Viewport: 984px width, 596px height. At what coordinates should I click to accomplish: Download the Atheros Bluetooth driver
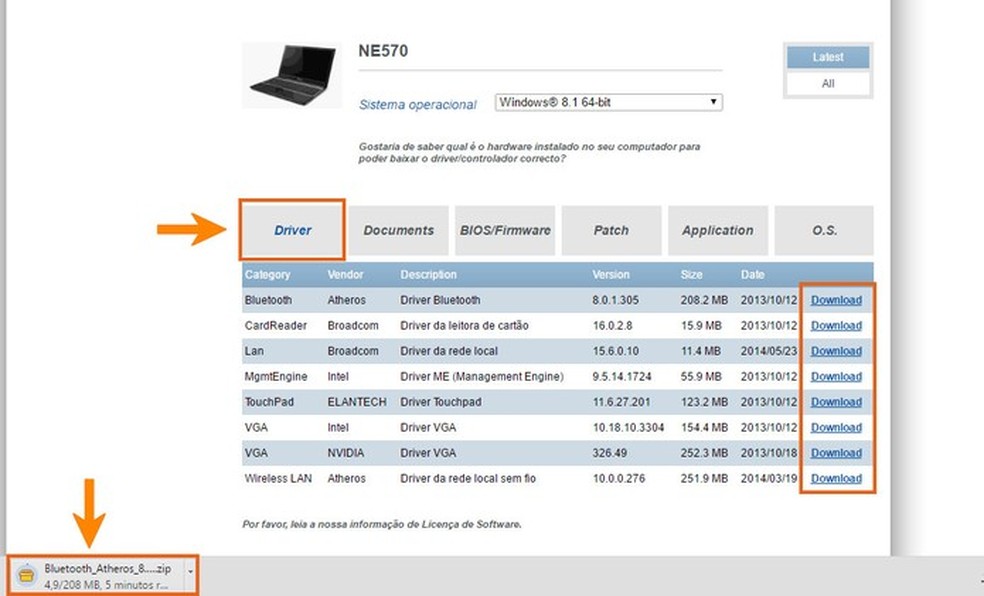tap(836, 299)
